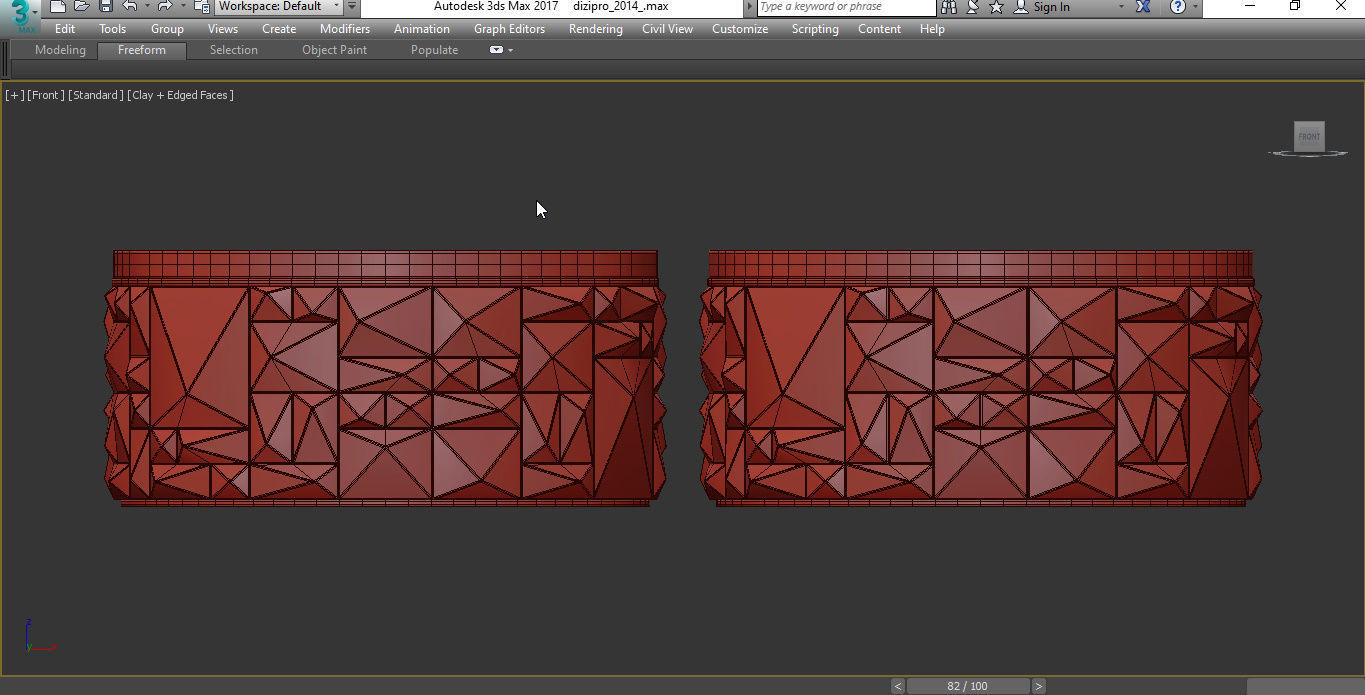Open the 3ds Max application menu logo
Screen dimensions: 1365x695
point(20,14)
